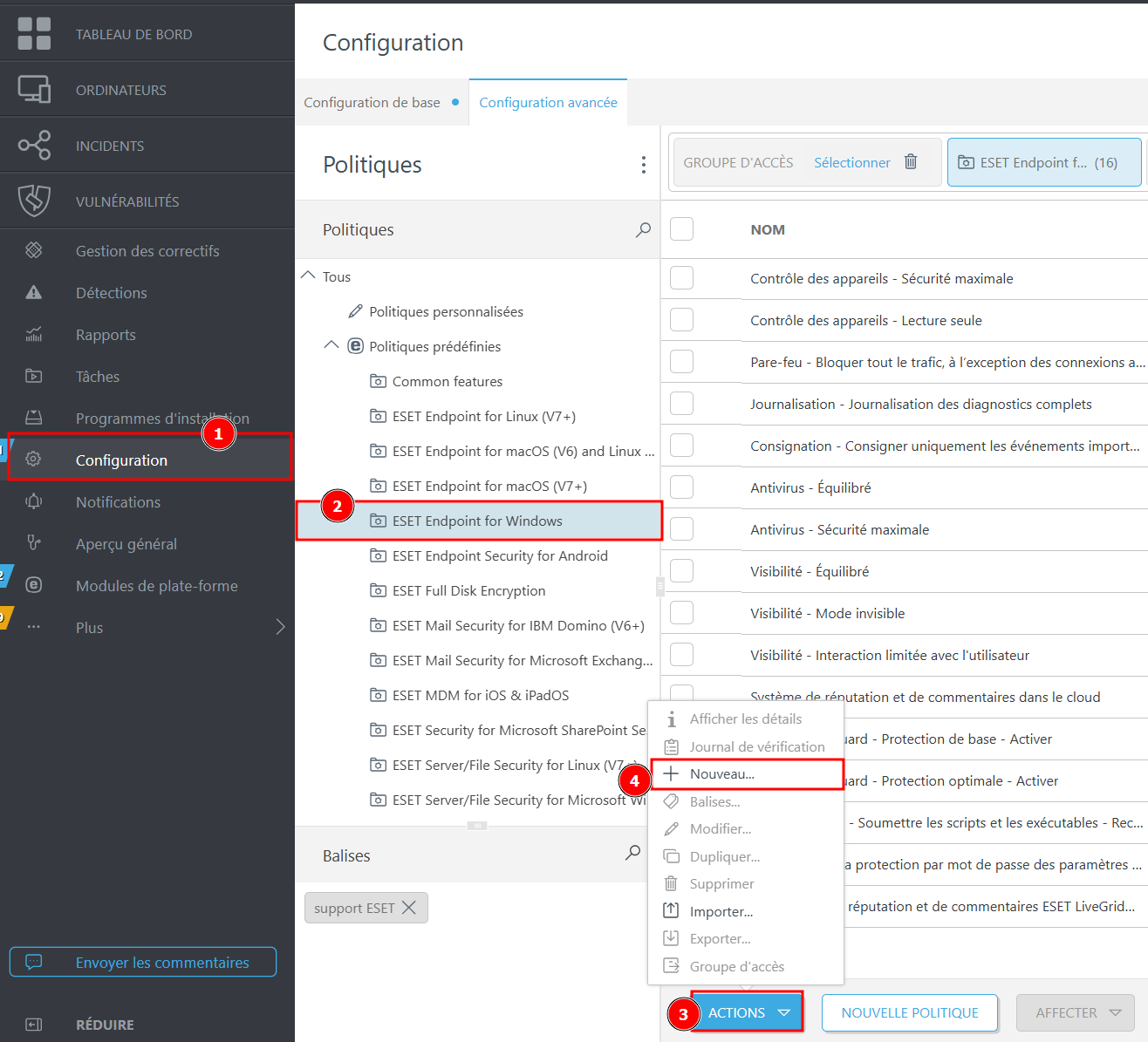This screenshot has height=1042, width=1148.
Task: Click the Visibilité - Équilibré policy name
Action: (x=810, y=571)
